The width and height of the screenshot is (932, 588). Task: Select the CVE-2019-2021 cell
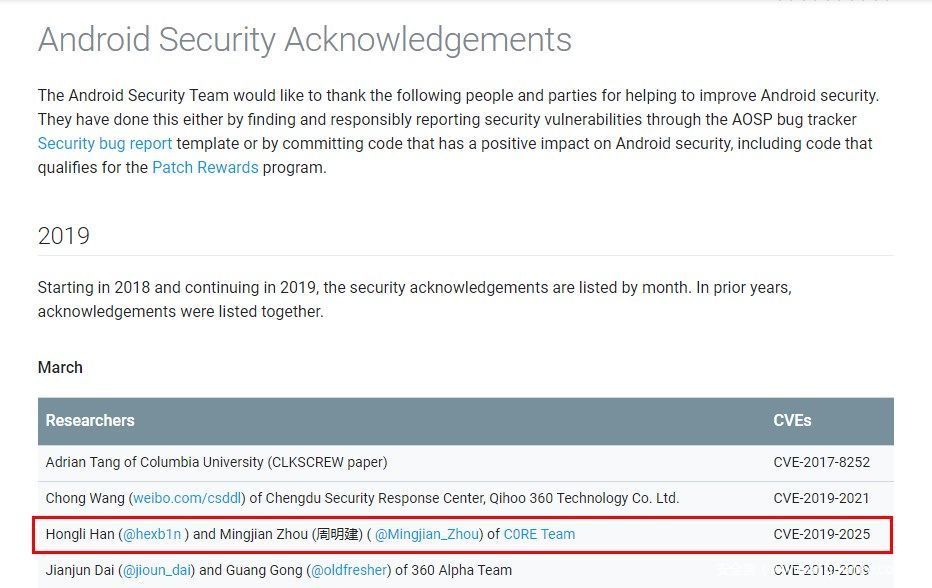pos(821,498)
